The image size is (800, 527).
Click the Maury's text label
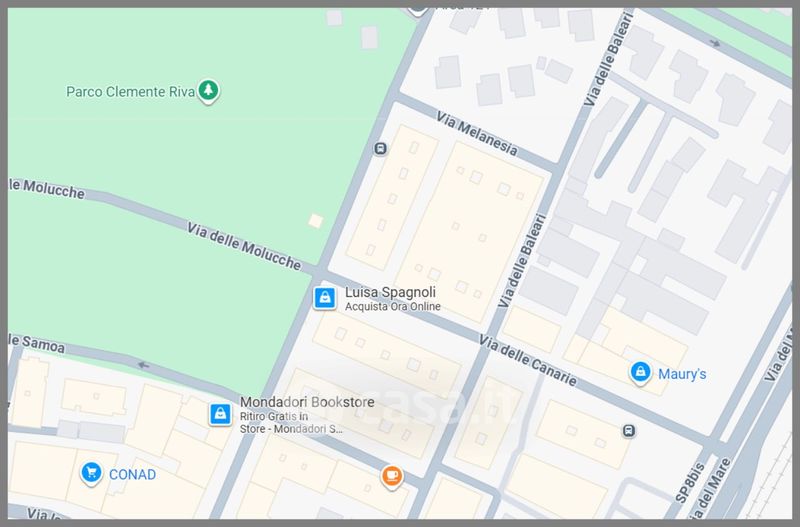click(683, 374)
